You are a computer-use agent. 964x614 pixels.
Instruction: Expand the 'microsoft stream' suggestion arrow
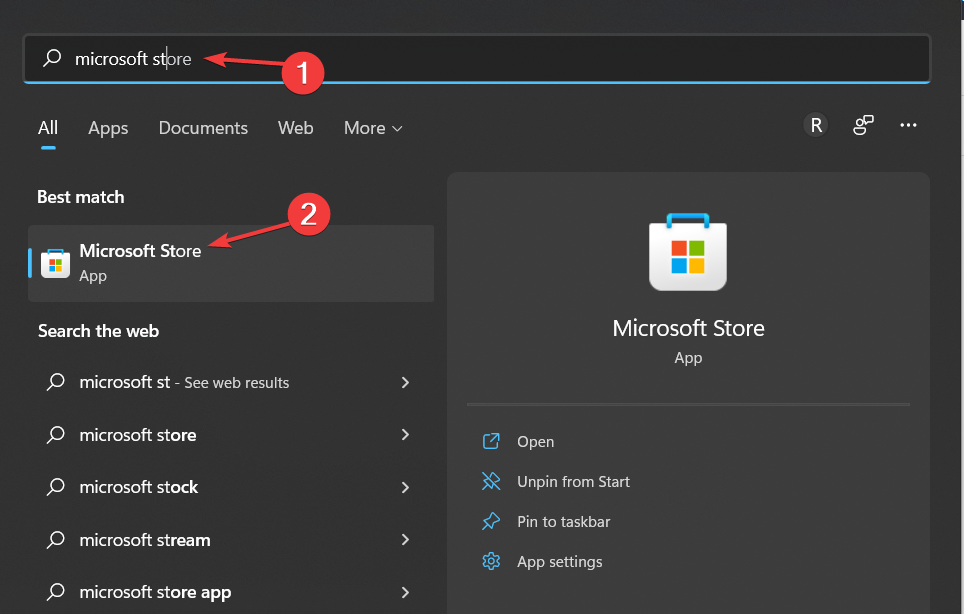pyautogui.click(x=405, y=539)
